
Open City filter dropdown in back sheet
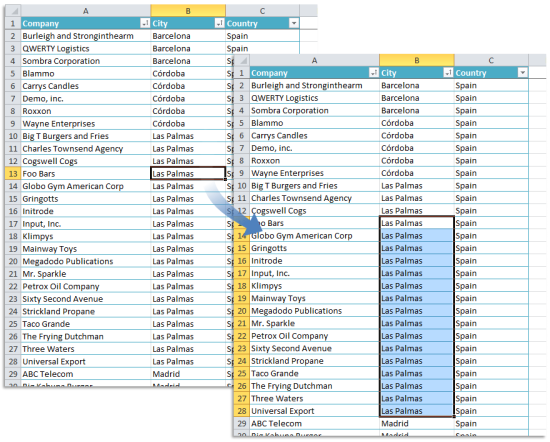[220, 24]
